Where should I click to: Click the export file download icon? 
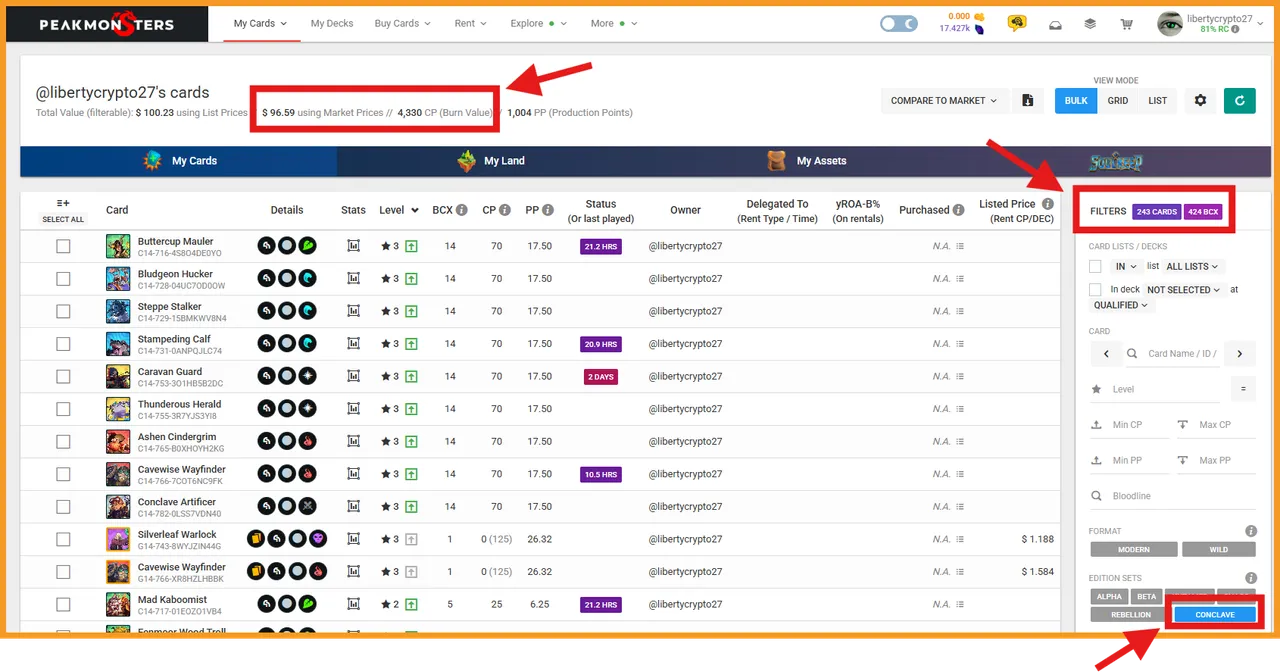click(x=1027, y=100)
